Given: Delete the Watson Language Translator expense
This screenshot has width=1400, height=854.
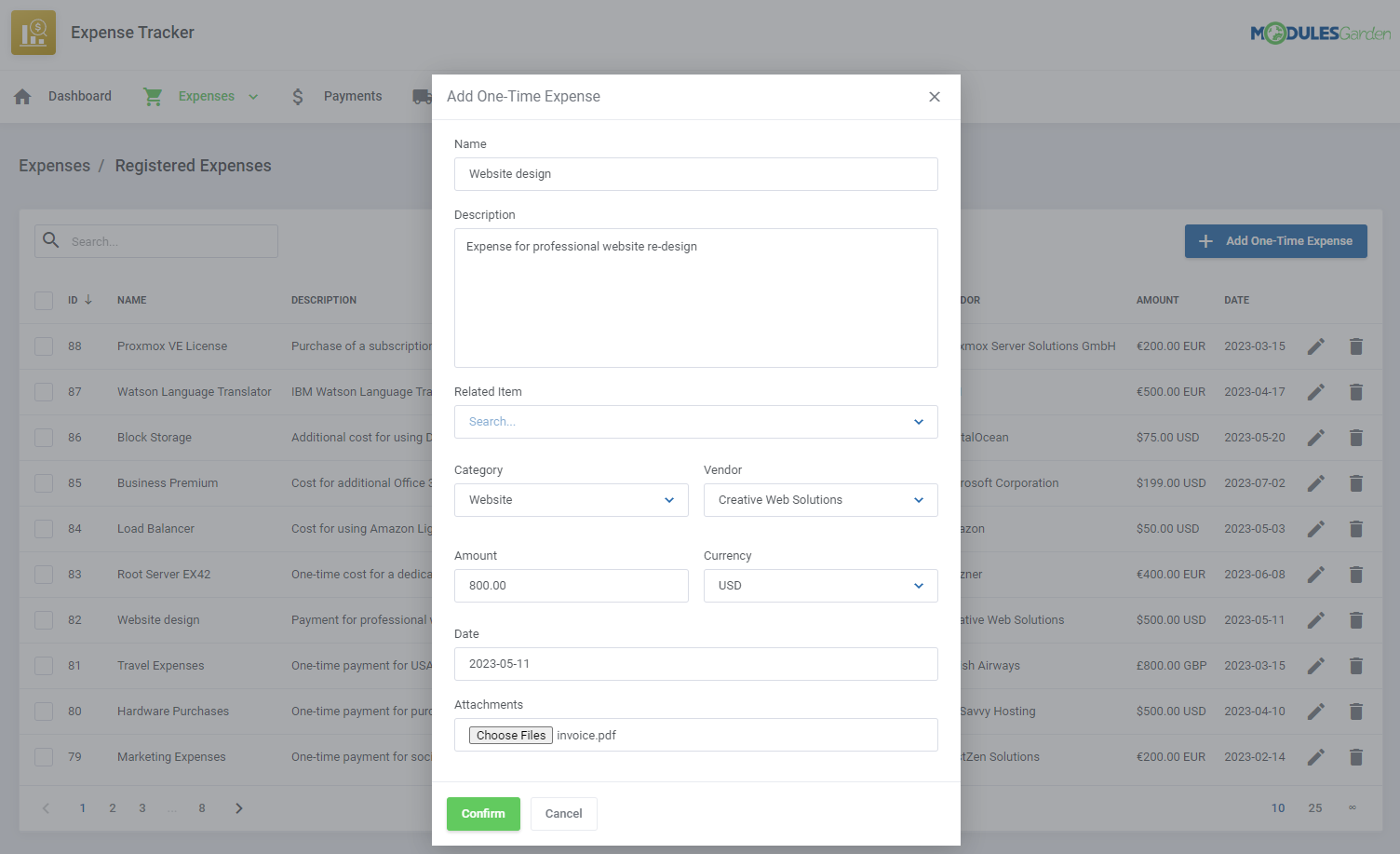Looking at the screenshot, I should click(x=1356, y=392).
